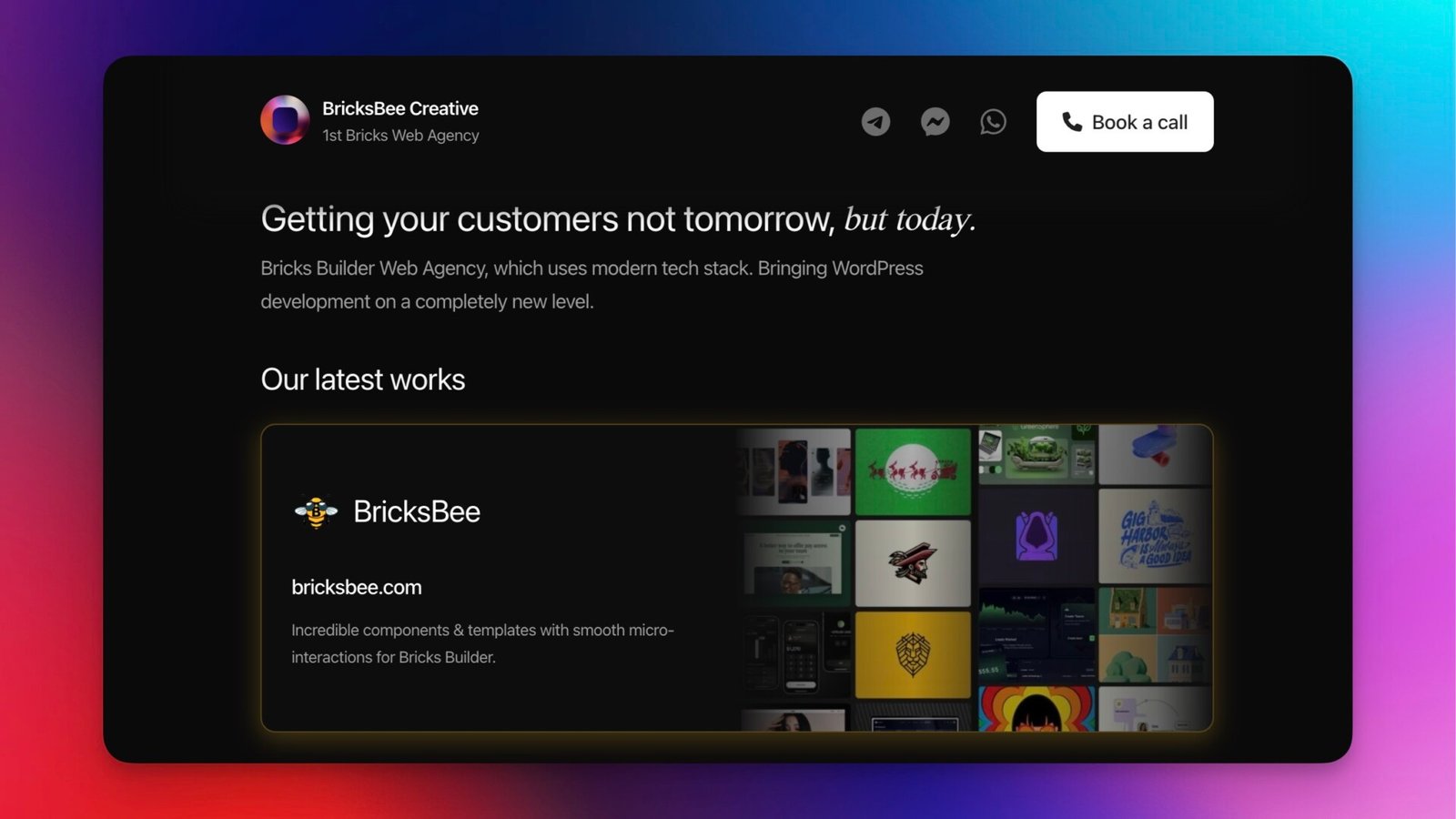Open the purple hooded figure thumbnail

(1036, 536)
